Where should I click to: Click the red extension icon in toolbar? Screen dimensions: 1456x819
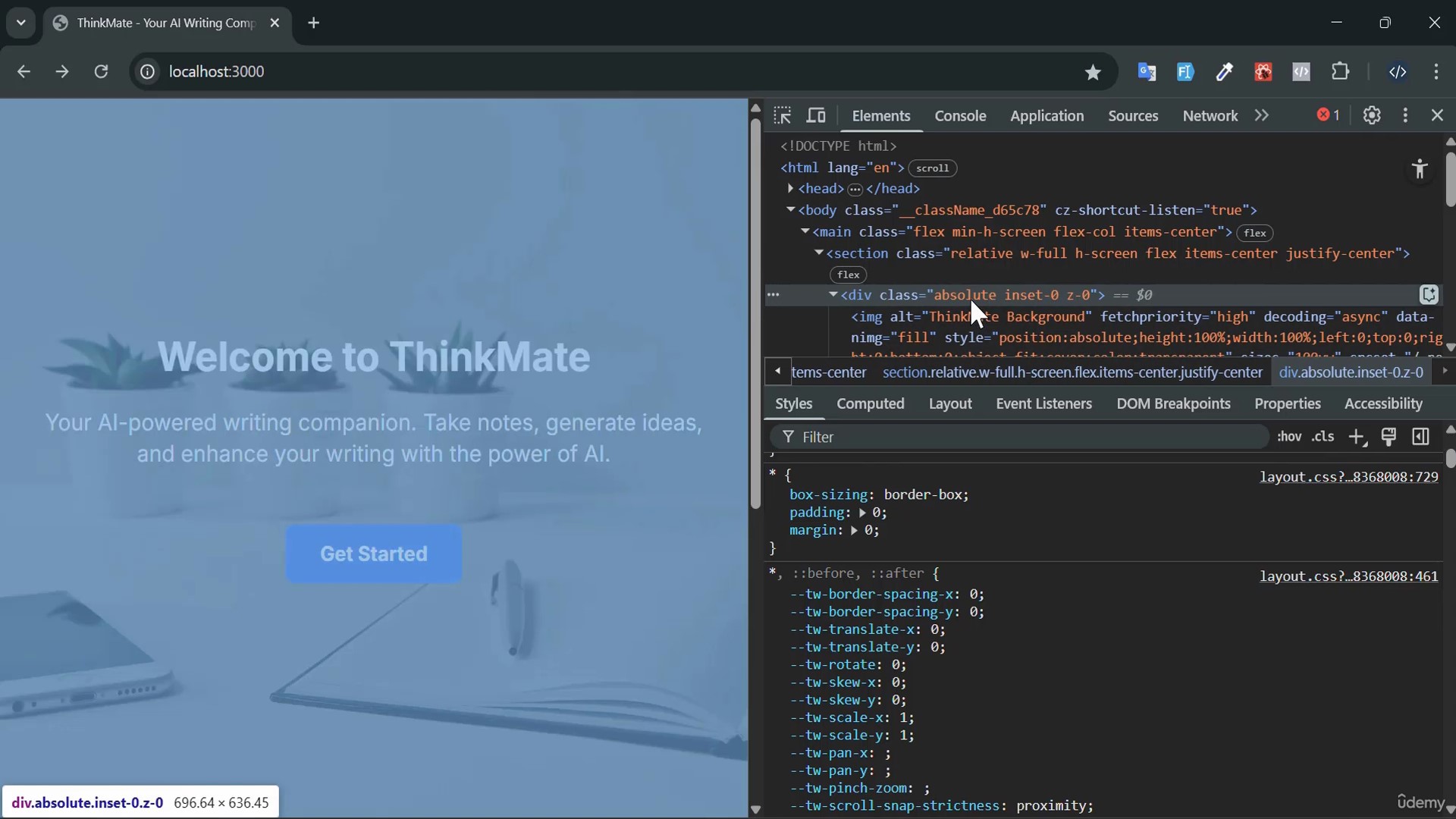(1263, 72)
